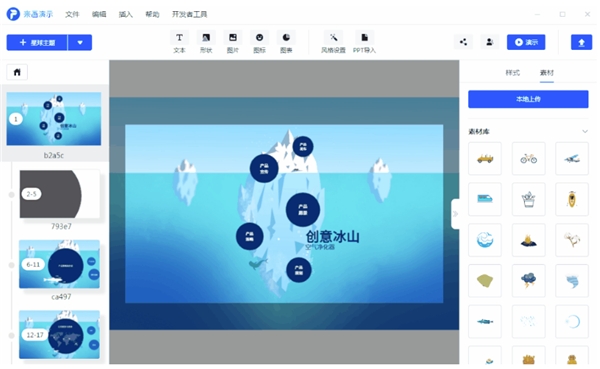Insert the thunderstorm cloud material
The height and width of the screenshot is (369, 600).
528,281
